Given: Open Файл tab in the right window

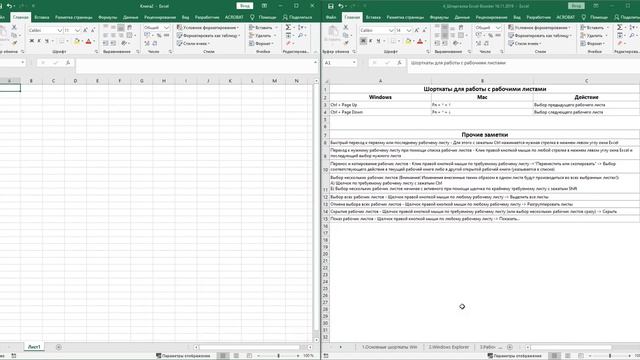Looking at the screenshot, I should pyautogui.click(x=331, y=17).
